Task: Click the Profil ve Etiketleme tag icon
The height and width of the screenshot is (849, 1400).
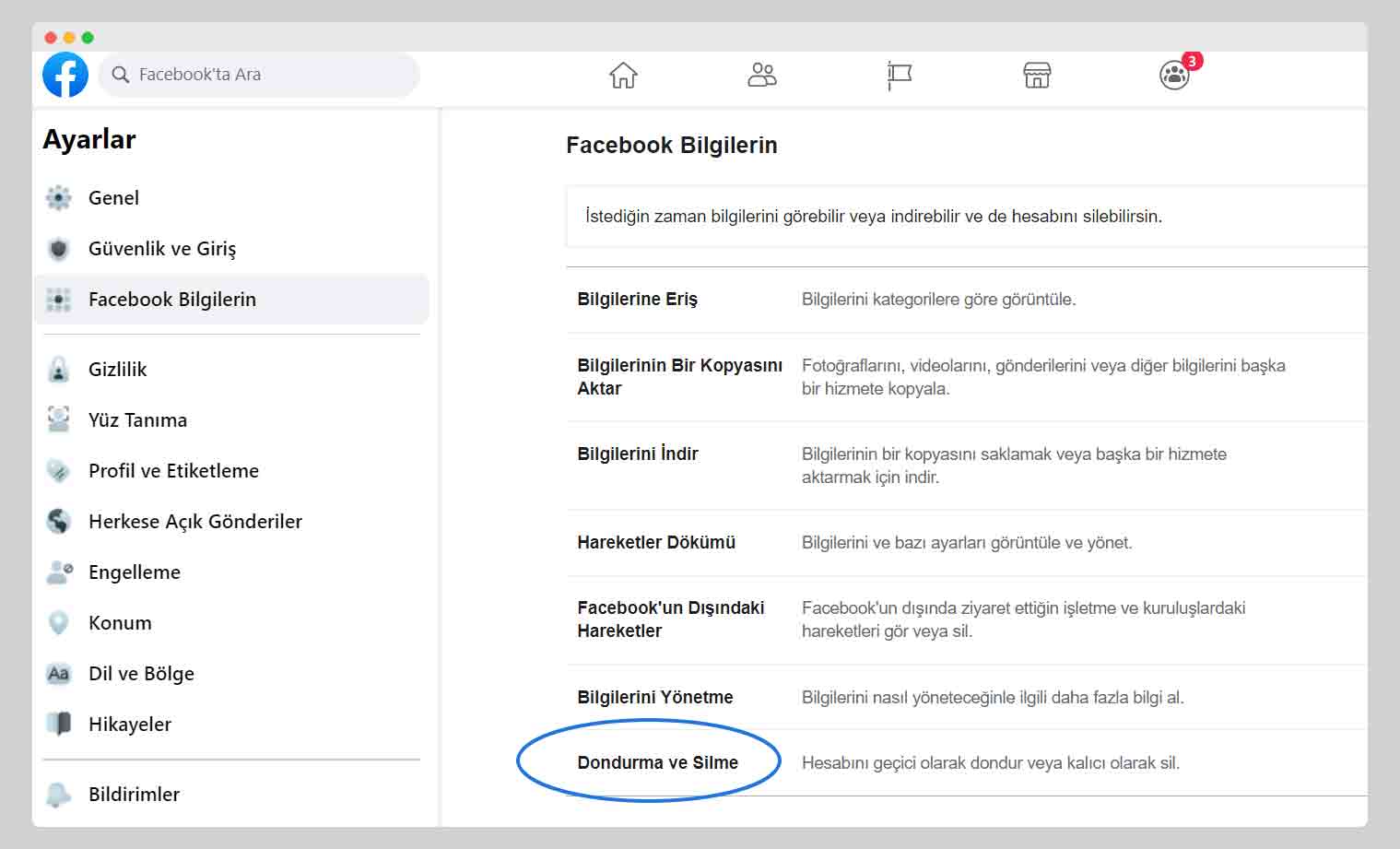Action: [x=58, y=471]
